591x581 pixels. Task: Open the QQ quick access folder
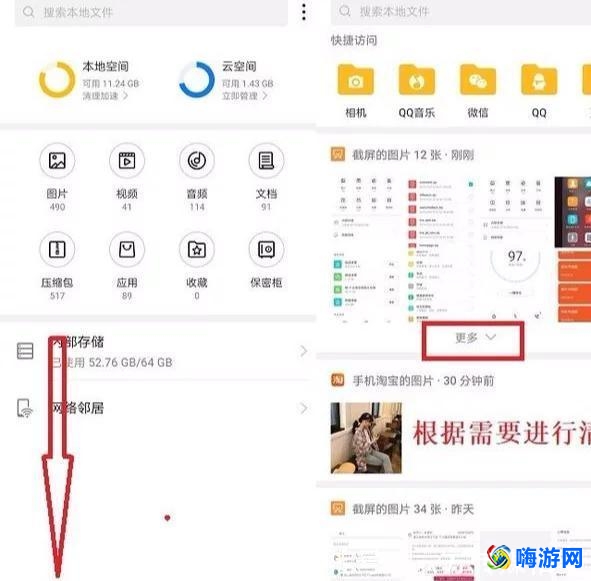point(539,80)
